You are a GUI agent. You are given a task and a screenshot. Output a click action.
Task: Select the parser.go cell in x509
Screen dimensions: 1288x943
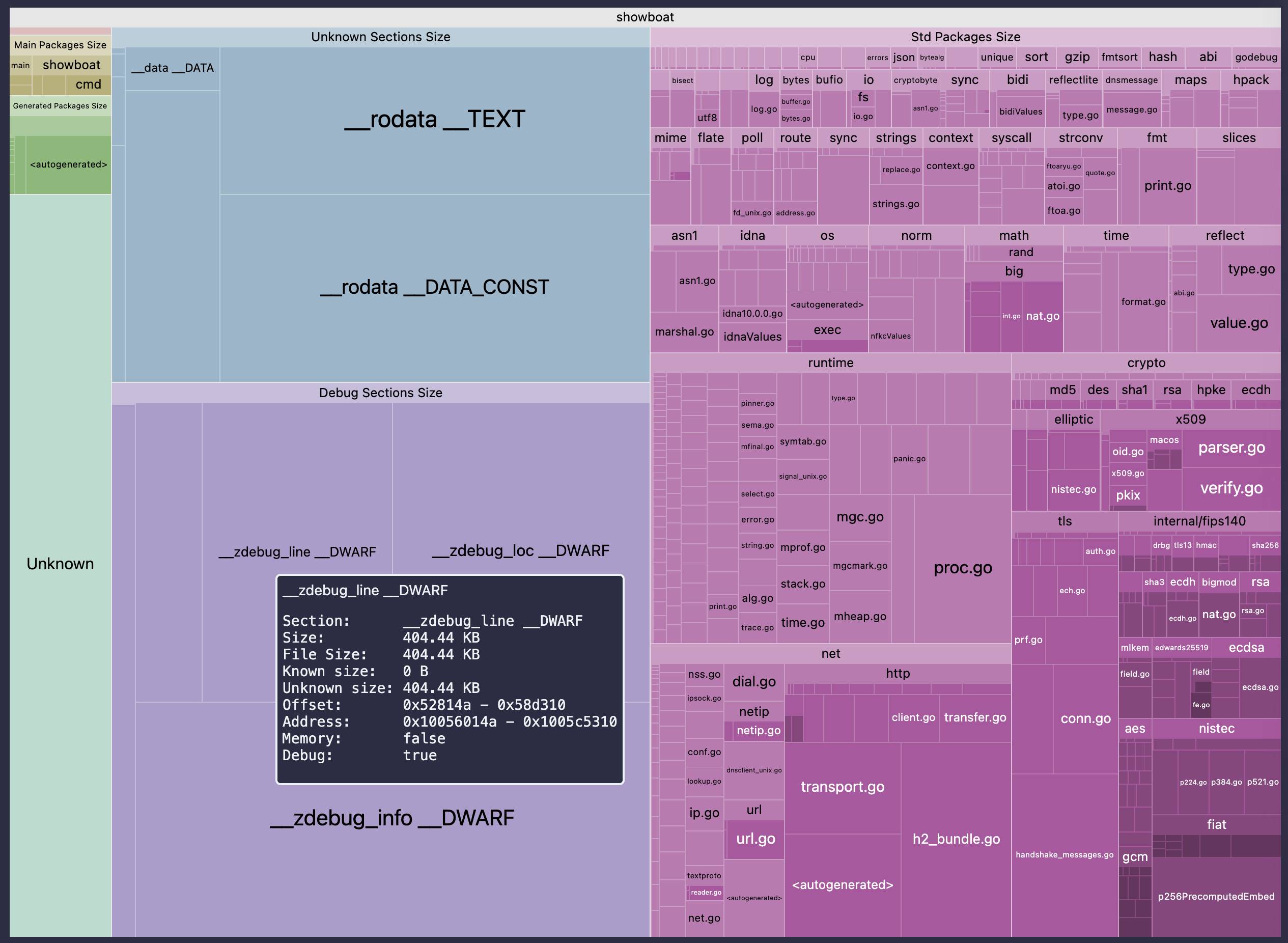[x=1232, y=448]
